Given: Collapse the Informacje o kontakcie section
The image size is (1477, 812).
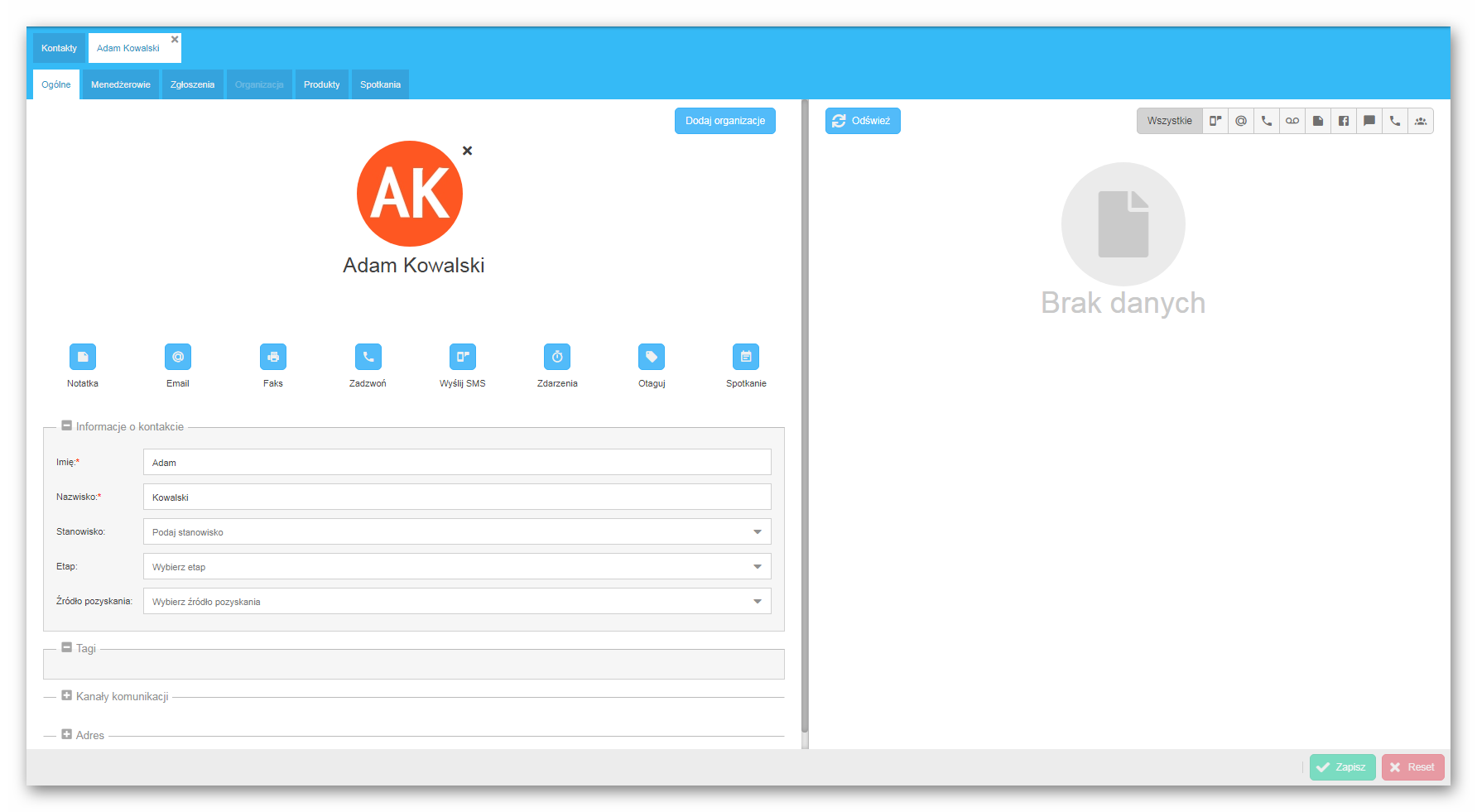Looking at the screenshot, I should [x=67, y=425].
